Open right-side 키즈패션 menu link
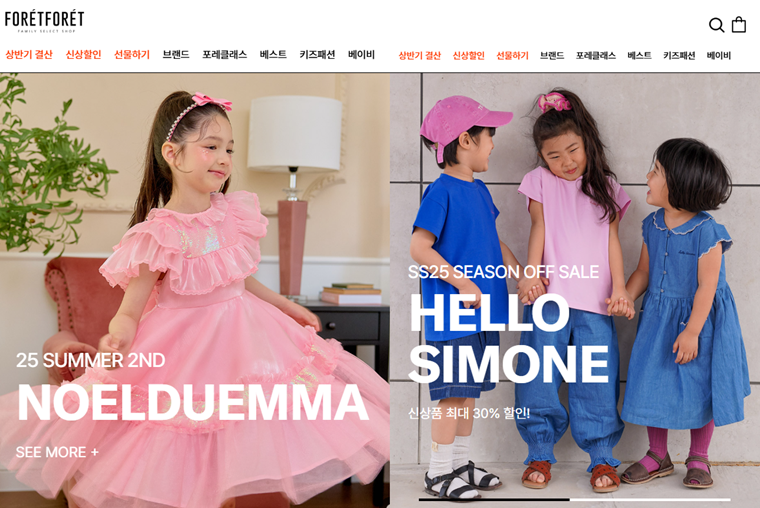The height and width of the screenshot is (508, 760). [679, 56]
